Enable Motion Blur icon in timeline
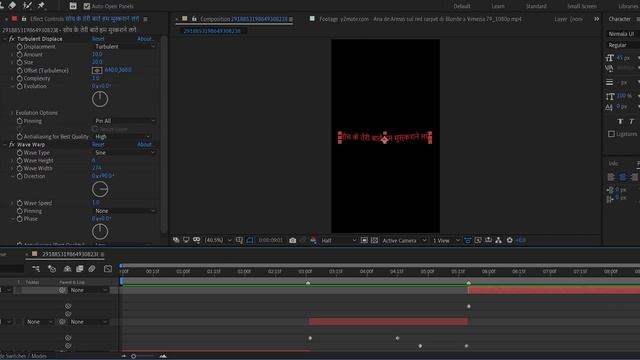Viewport: 640px width, 360px height. click(92, 269)
